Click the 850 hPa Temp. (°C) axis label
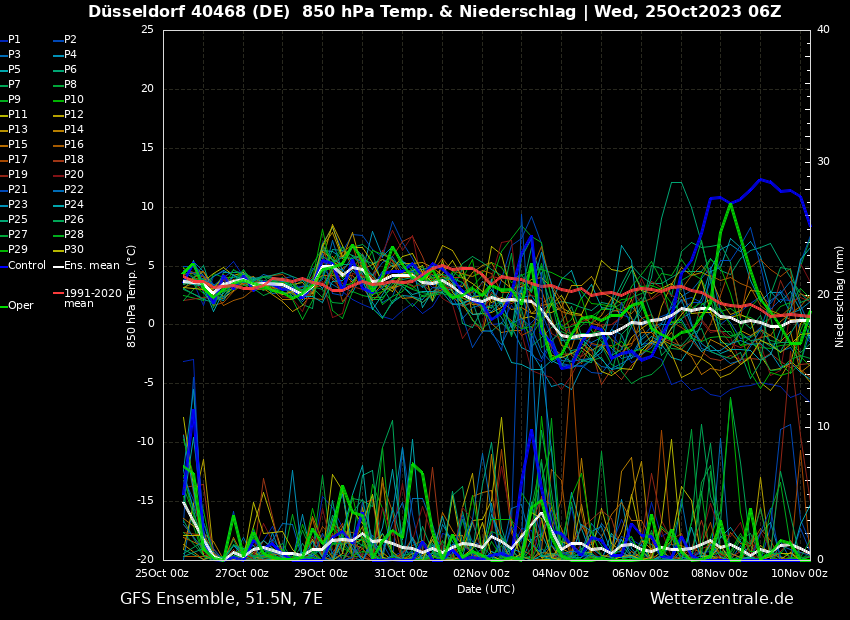This screenshot has width=850, height=620. [x=132, y=295]
